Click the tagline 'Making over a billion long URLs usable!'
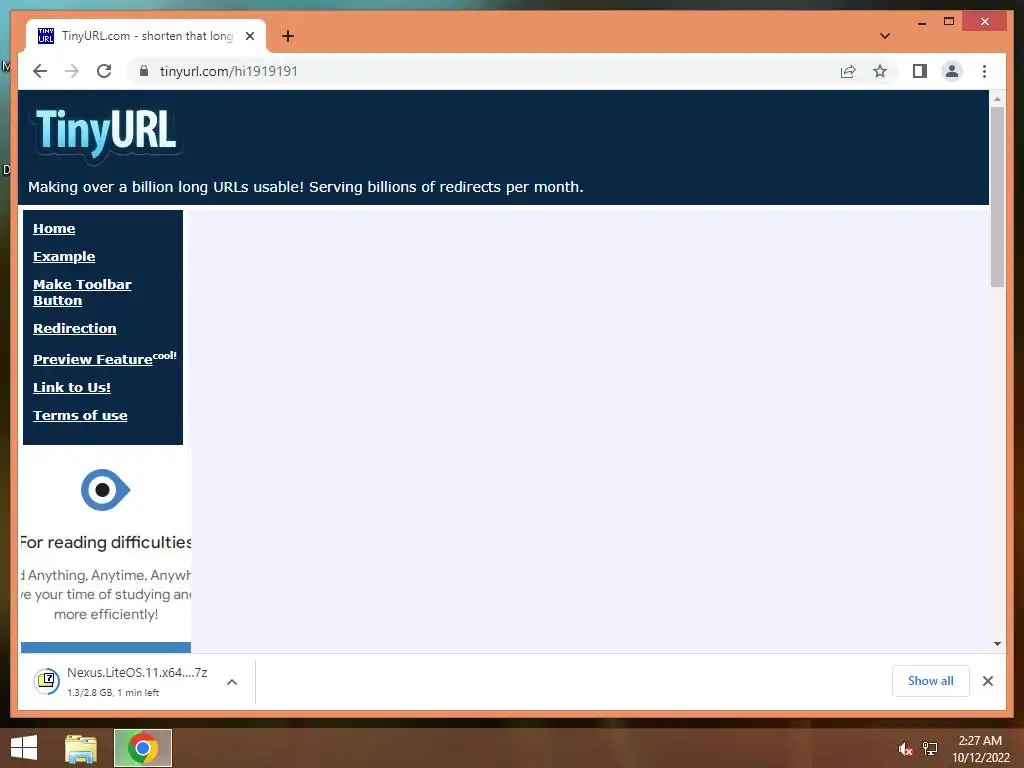 click(166, 187)
